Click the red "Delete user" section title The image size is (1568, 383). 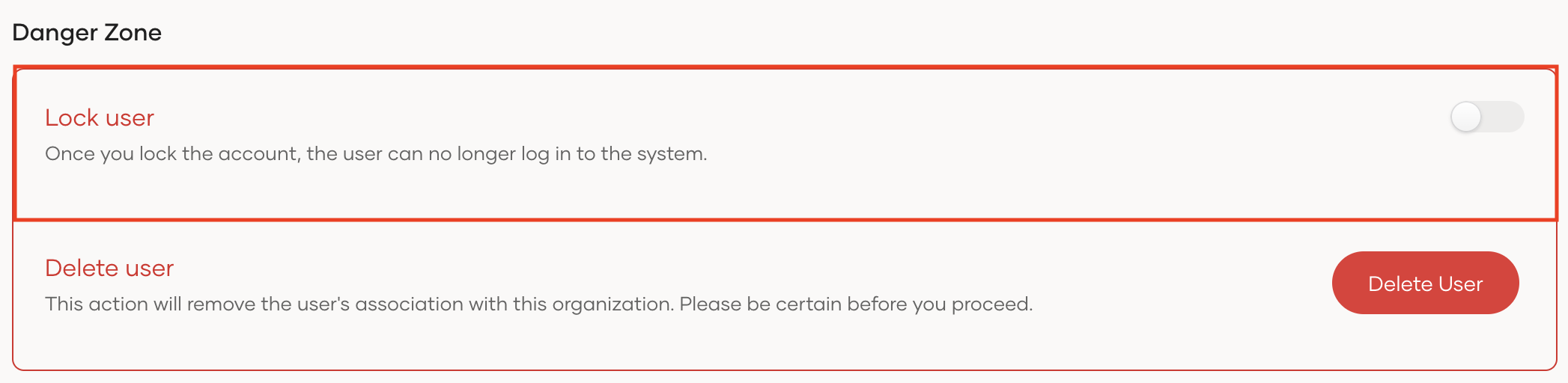[x=109, y=268]
